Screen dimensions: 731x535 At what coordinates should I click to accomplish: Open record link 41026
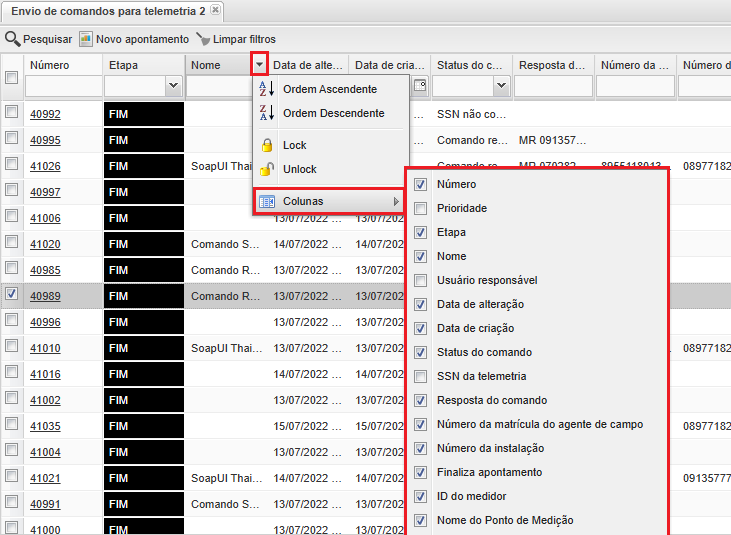pyautogui.click(x=45, y=166)
